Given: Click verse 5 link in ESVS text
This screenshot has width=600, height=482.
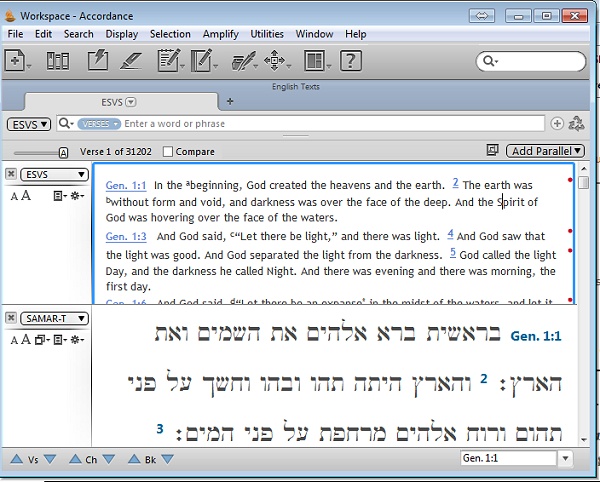Looking at the screenshot, I should pos(453,252).
